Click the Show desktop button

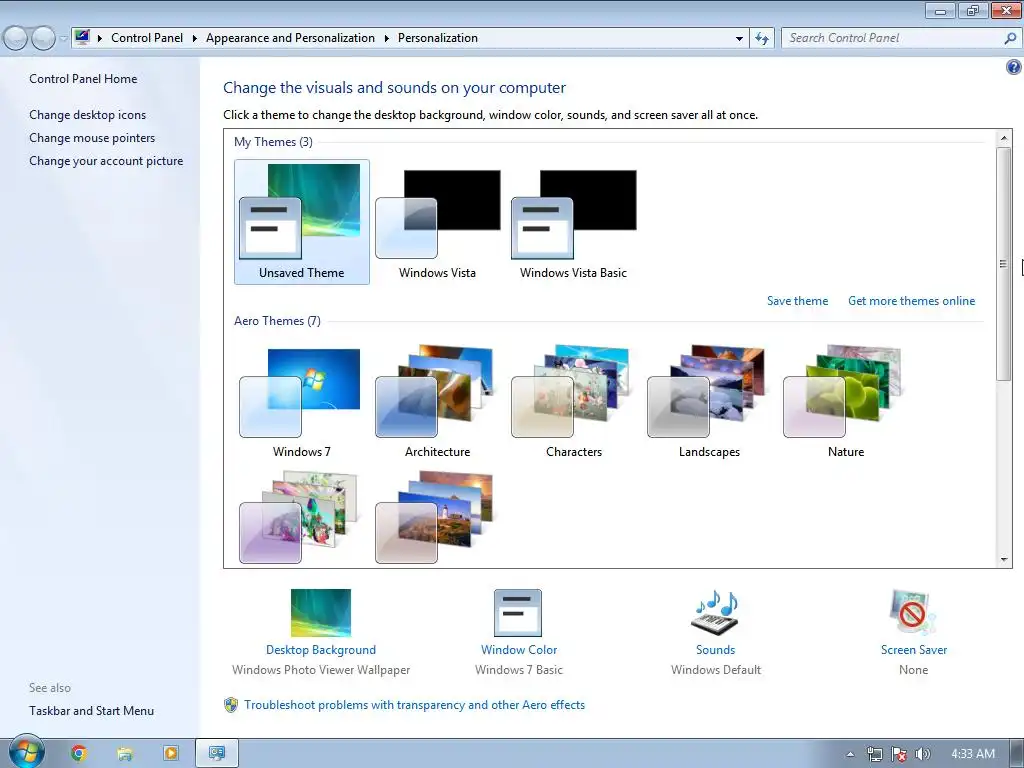click(1017, 754)
